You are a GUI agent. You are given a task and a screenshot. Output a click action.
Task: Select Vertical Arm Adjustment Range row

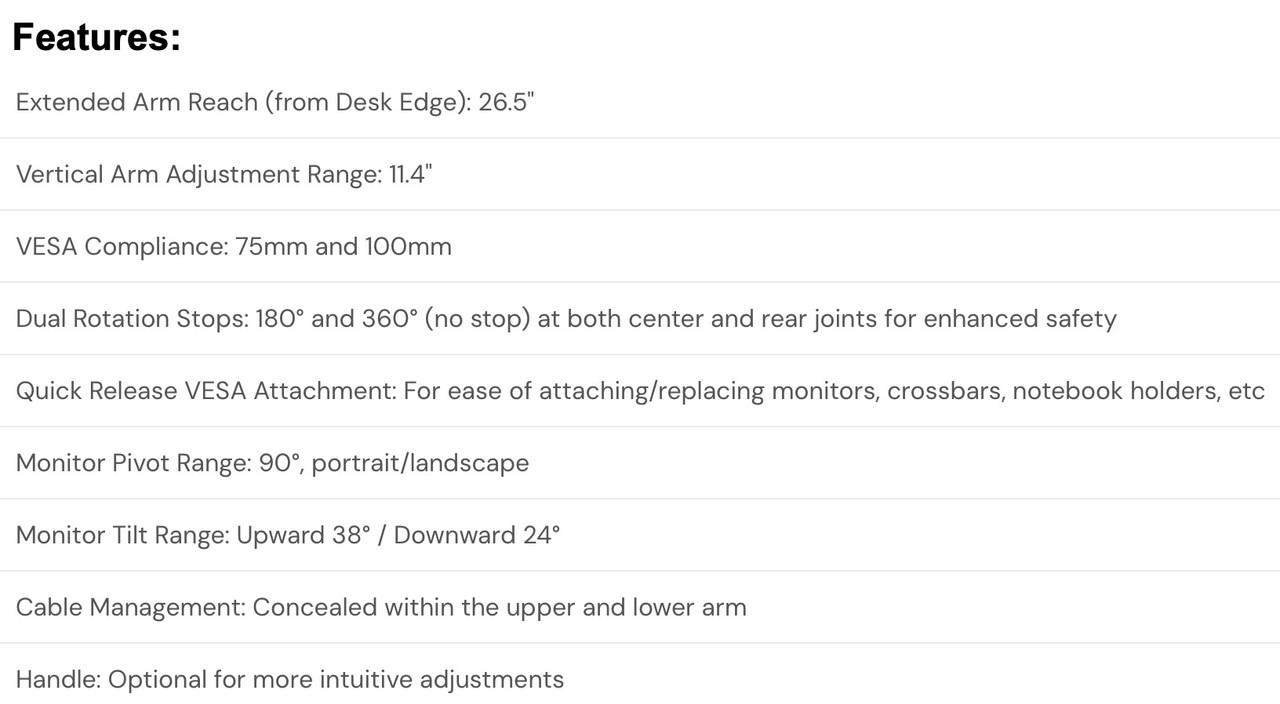click(640, 174)
